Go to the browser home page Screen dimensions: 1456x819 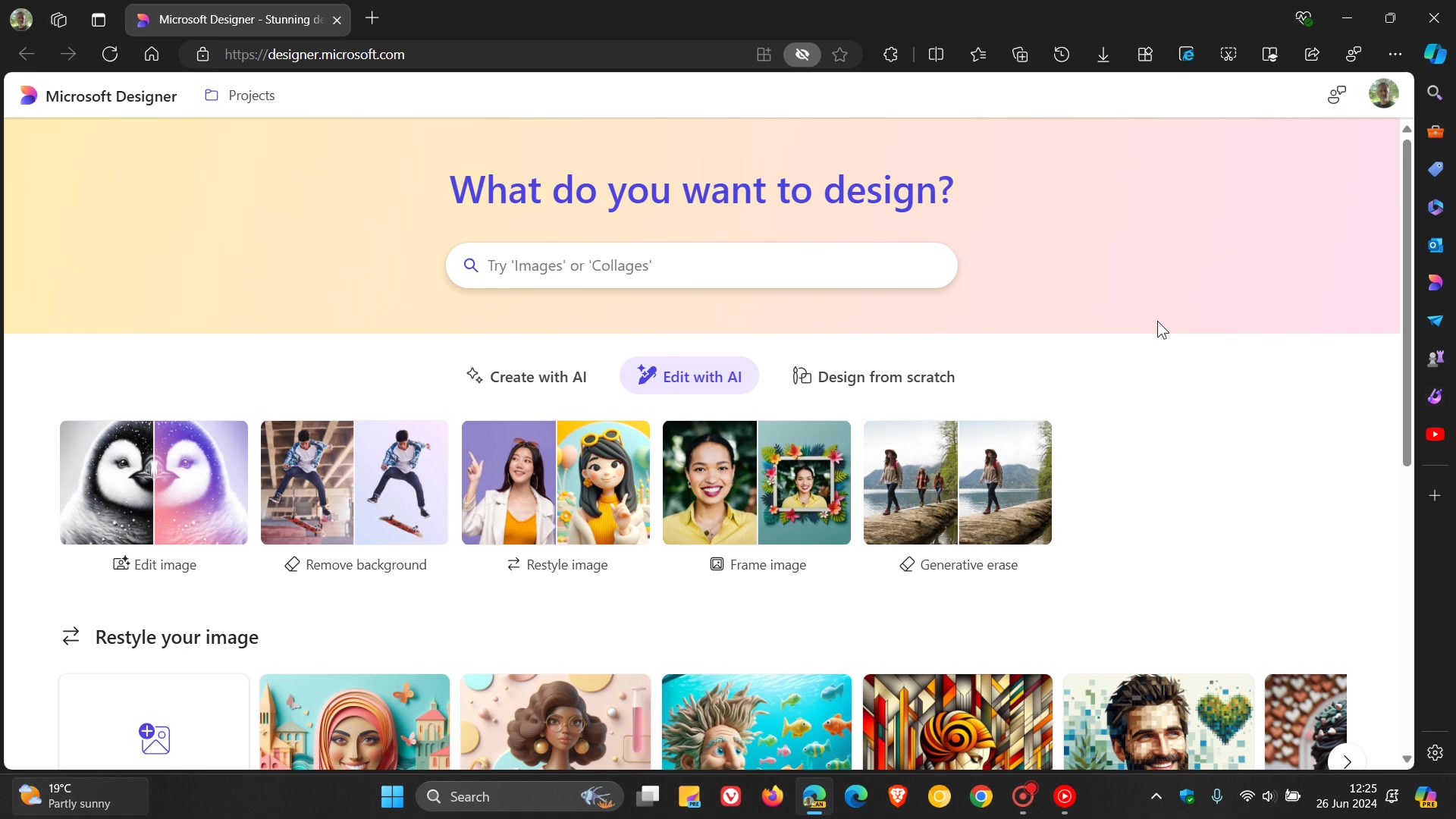tap(152, 54)
